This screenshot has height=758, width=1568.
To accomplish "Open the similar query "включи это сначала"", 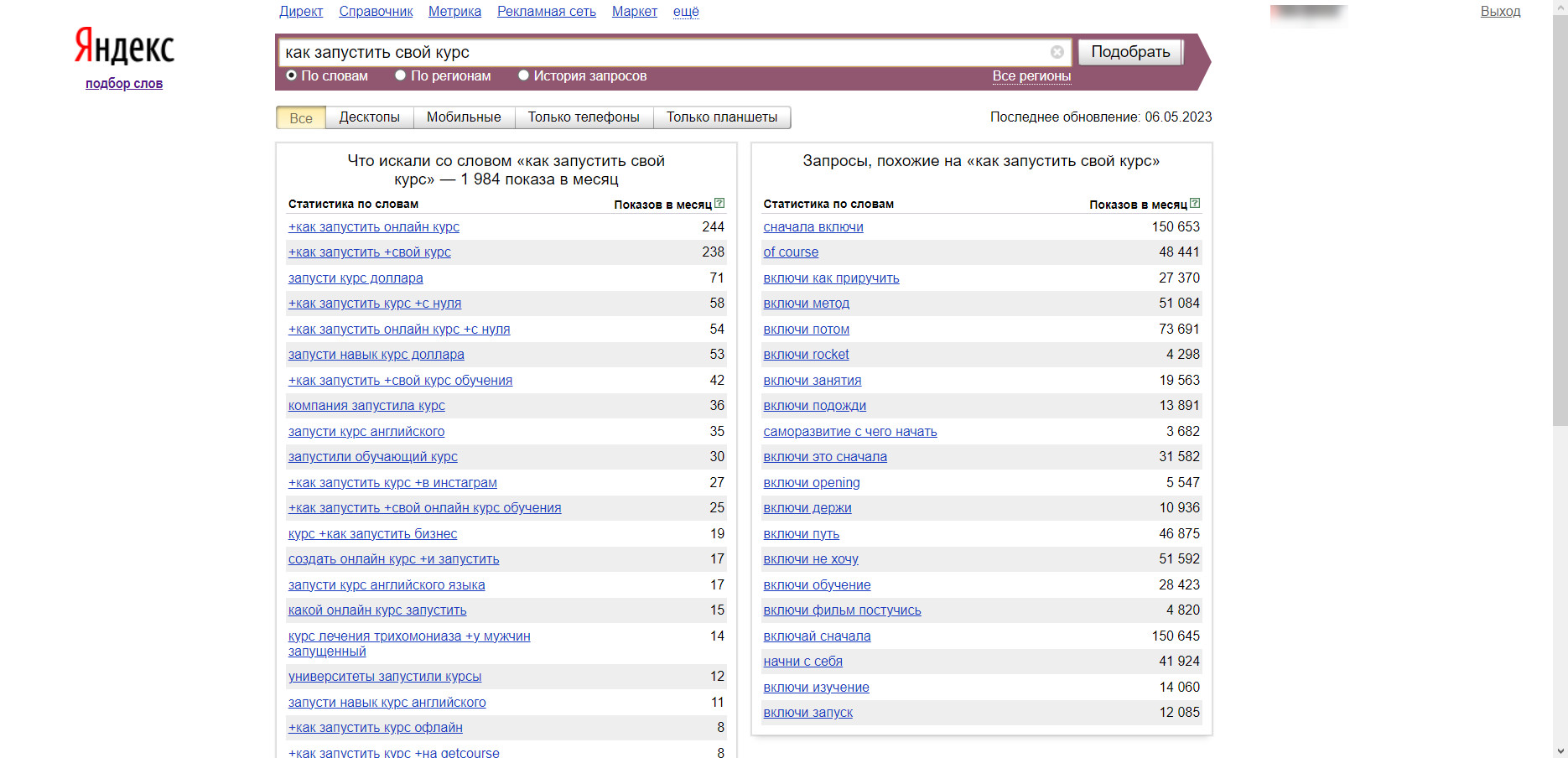I will [x=825, y=457].
